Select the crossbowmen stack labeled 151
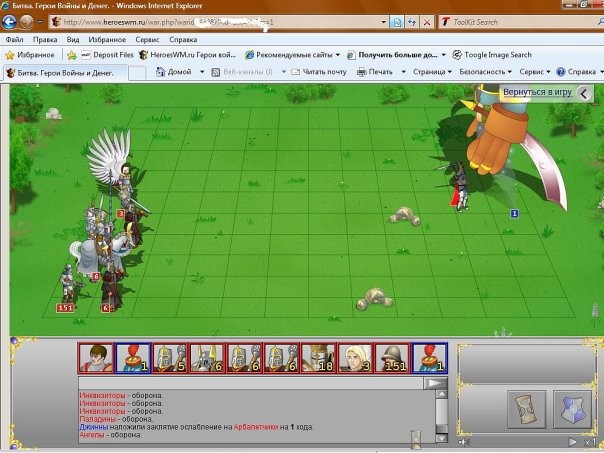Viewport: 604px width, 453px height. point(69,285)
